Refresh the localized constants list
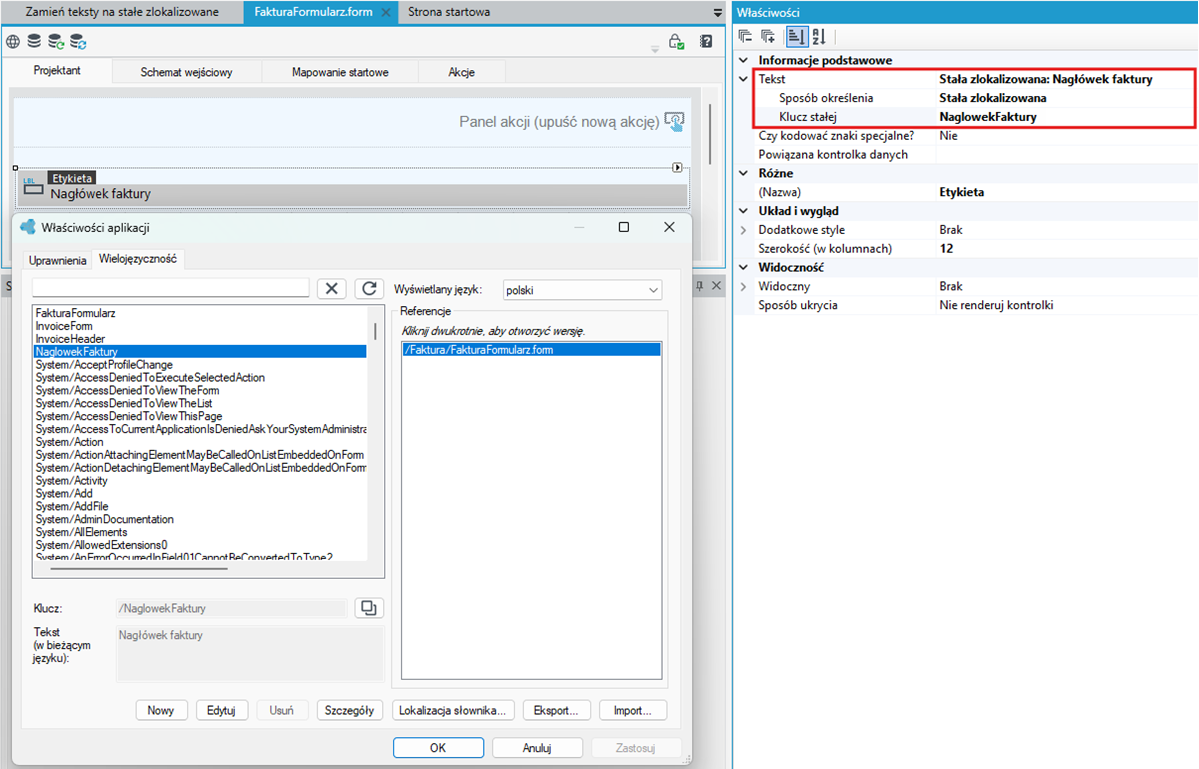The image size is (1199, 769). point(369,288)
